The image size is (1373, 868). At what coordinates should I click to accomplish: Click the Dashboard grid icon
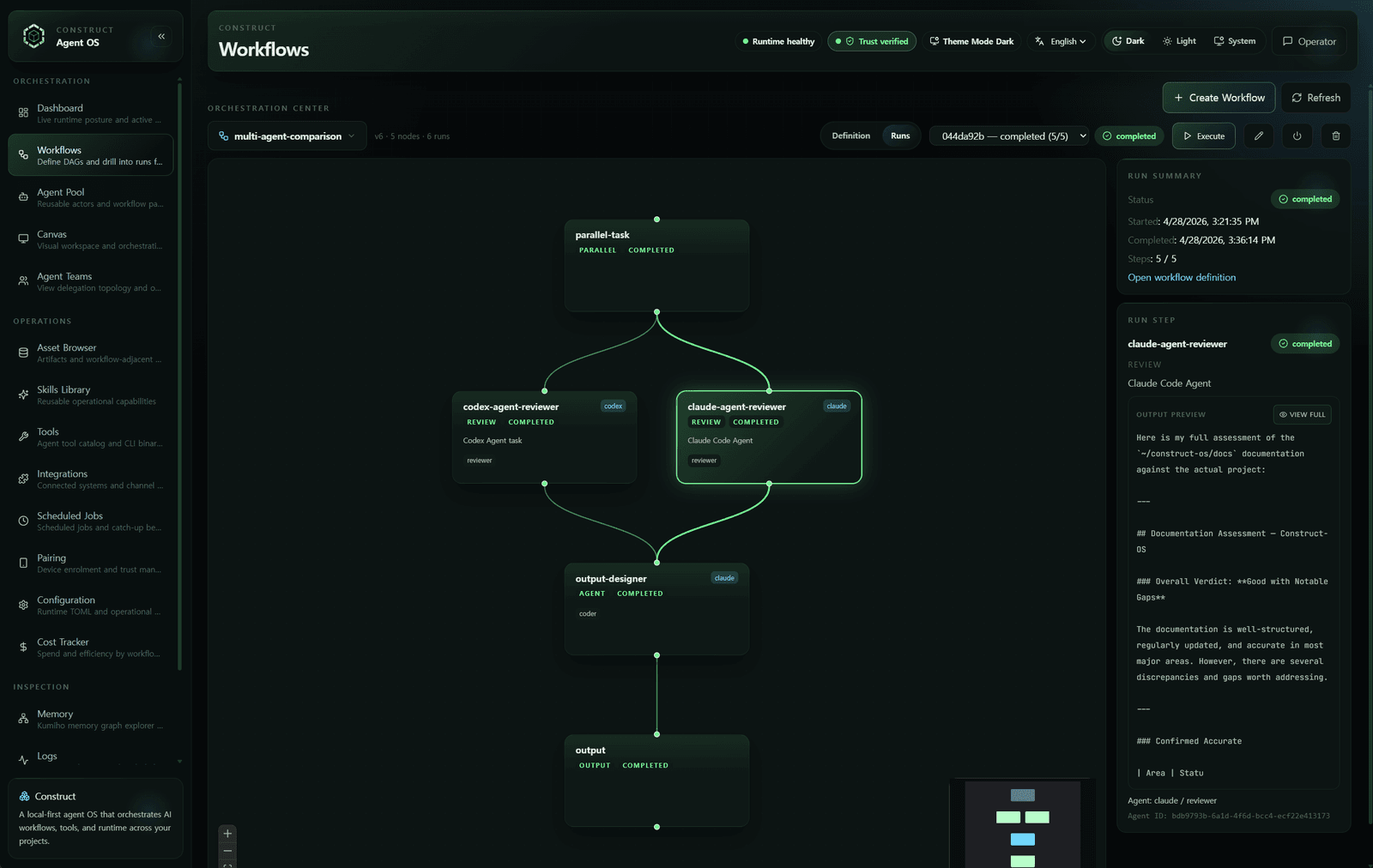tap(23, 112)
